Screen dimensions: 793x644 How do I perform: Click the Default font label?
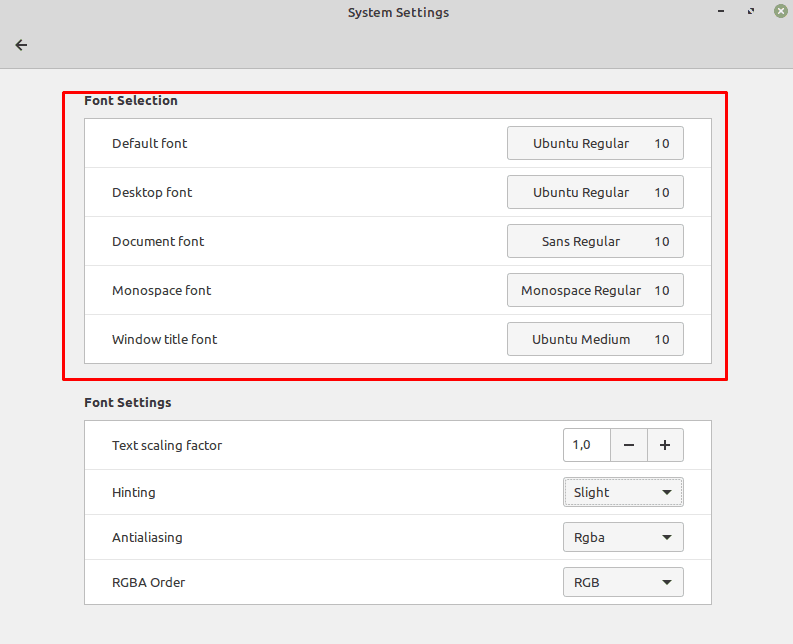click(150, 144)
